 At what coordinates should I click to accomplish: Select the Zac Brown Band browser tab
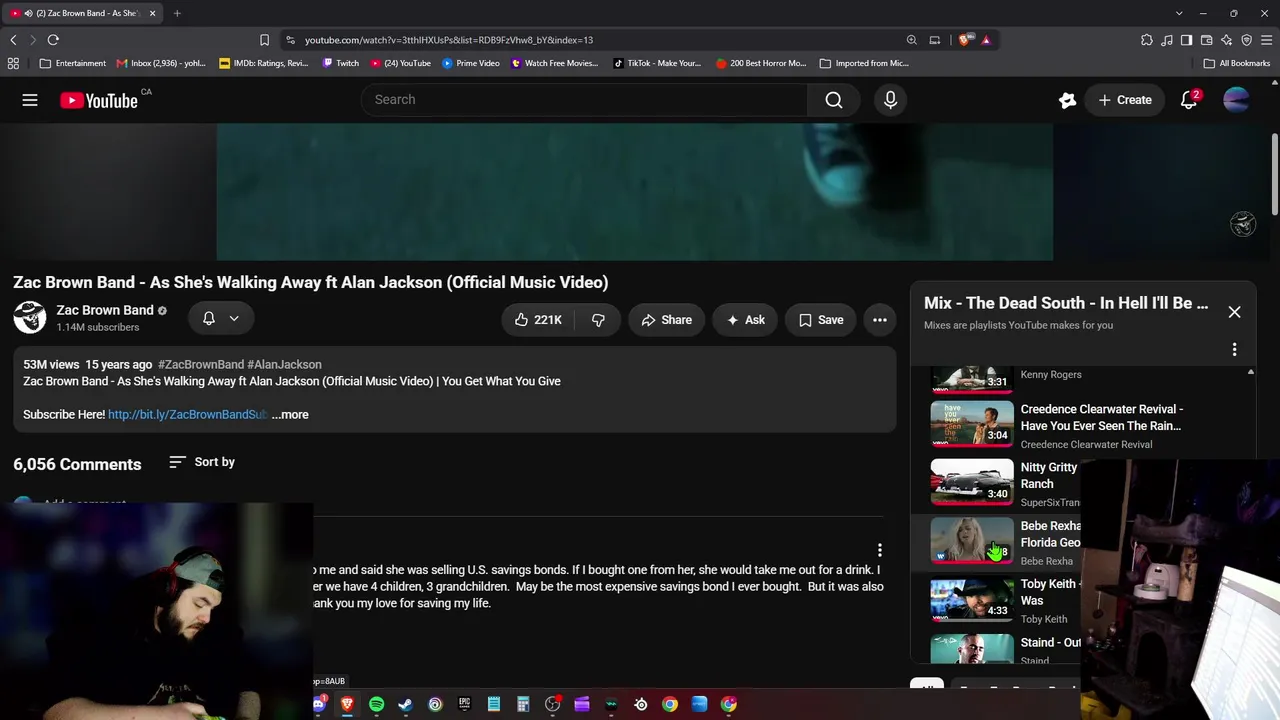point(84,13)
